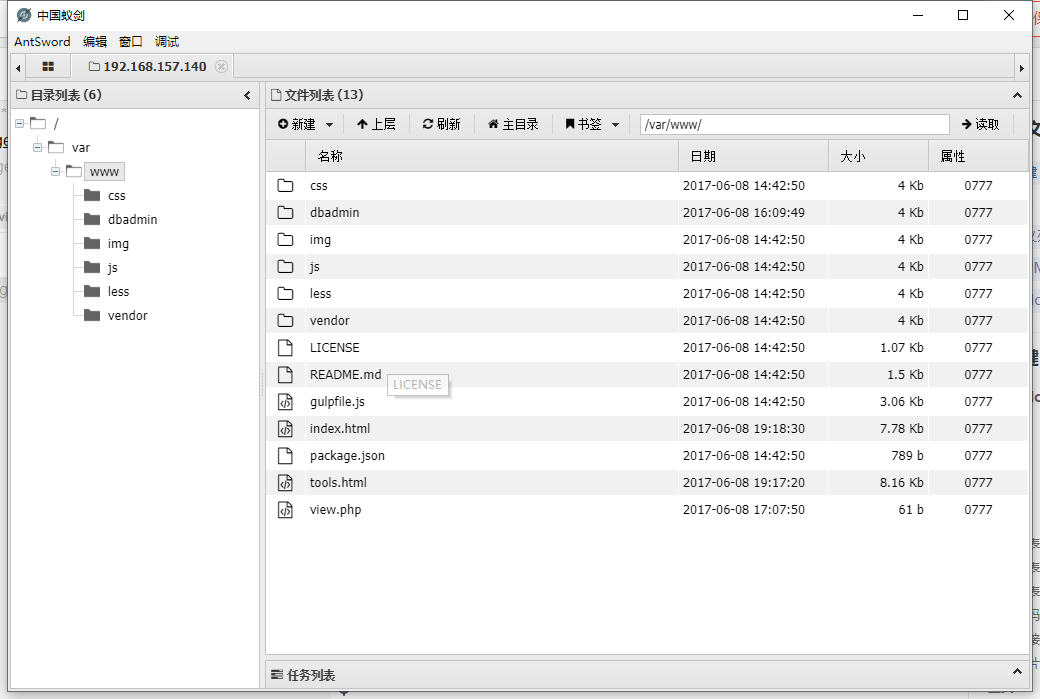Select the vendor folder in the directory tree
The width and height of the screenshot is (1040, 699).
pyautogui.click(x=127, y=316)
